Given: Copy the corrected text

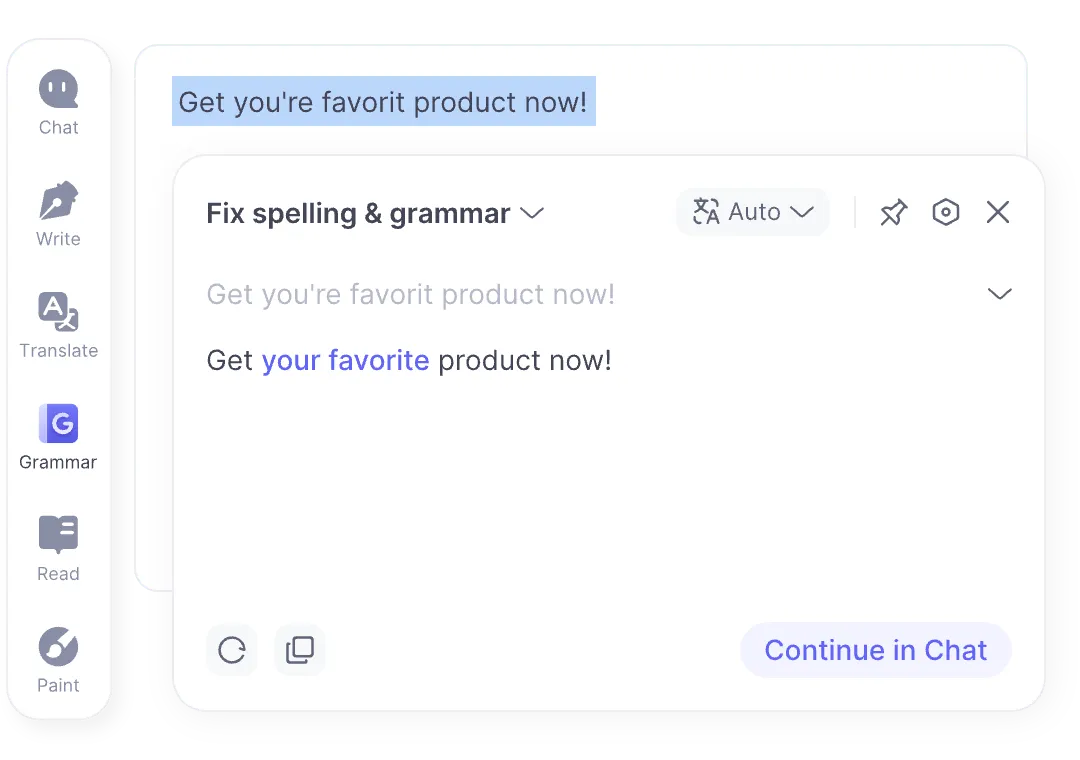Looking at the screenshot, I should tap(300, 650).
